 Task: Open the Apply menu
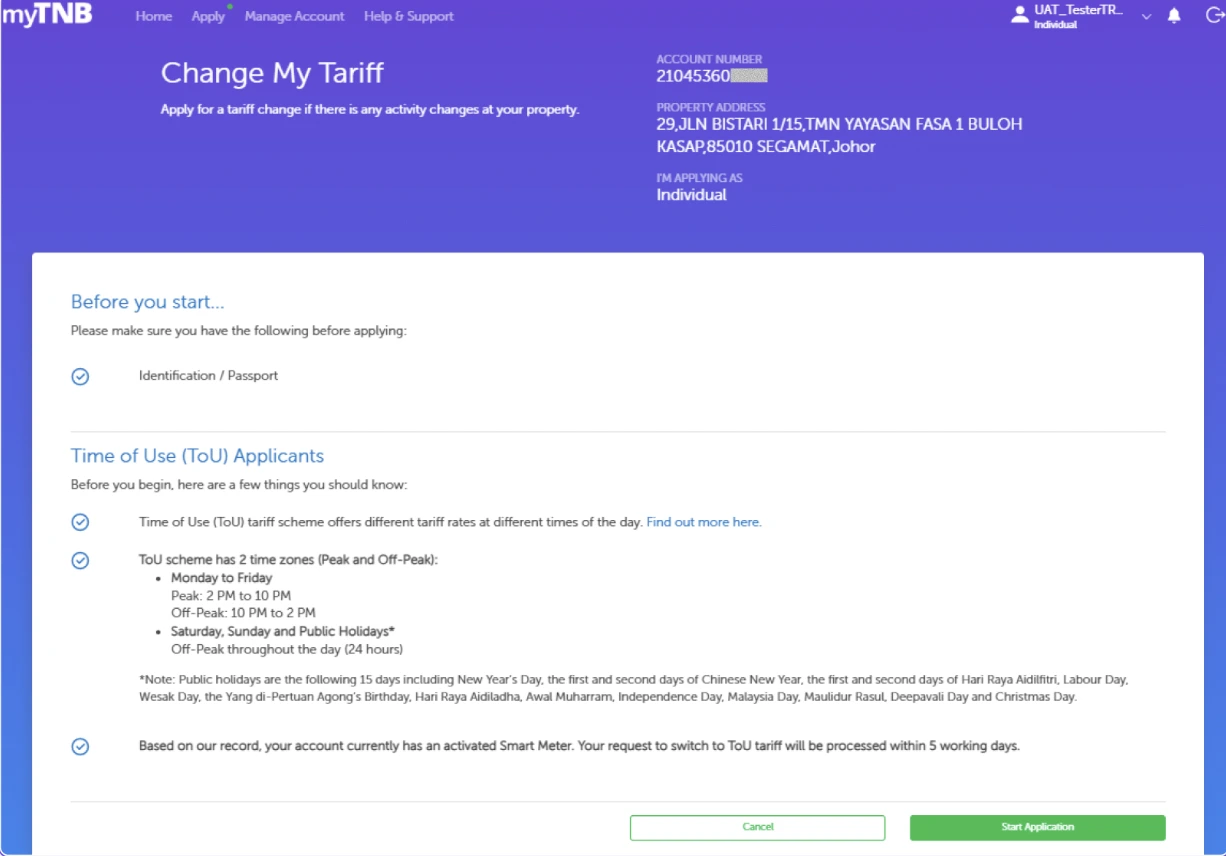208,17
